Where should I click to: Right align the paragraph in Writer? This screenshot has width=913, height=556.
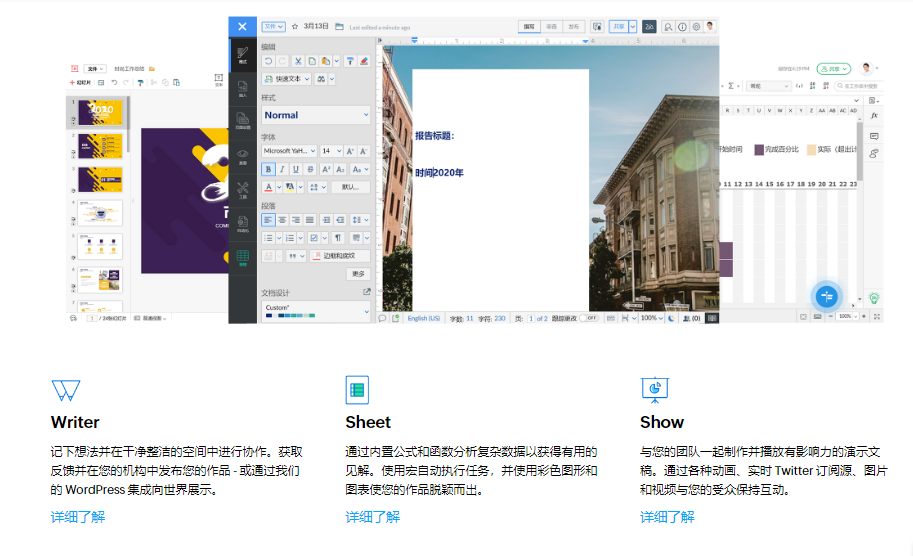click(296, 220)
